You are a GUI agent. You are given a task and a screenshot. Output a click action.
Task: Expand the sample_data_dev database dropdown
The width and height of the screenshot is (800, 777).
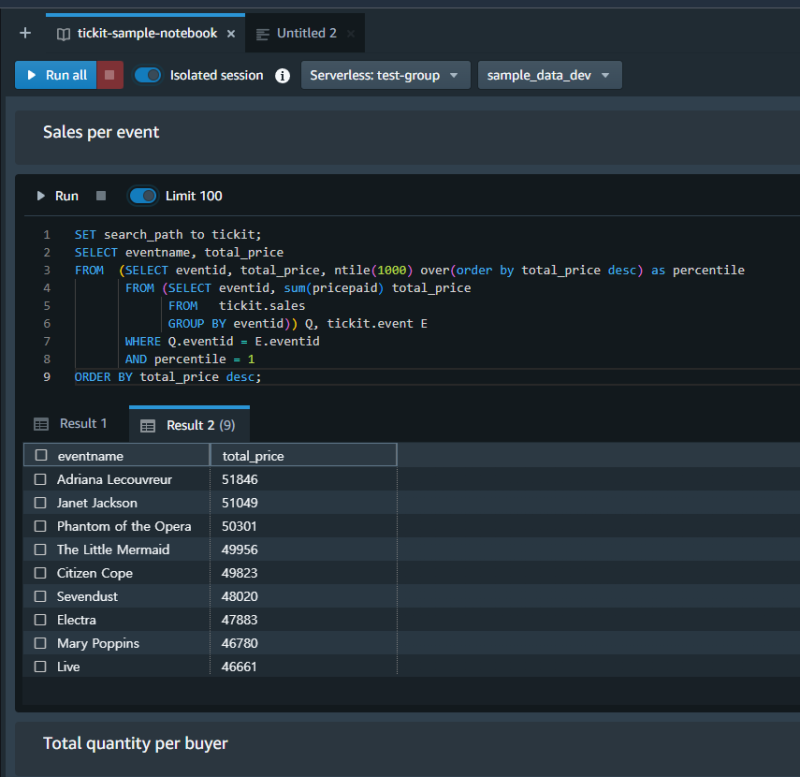pyautogui.click(x=549, y=75)
